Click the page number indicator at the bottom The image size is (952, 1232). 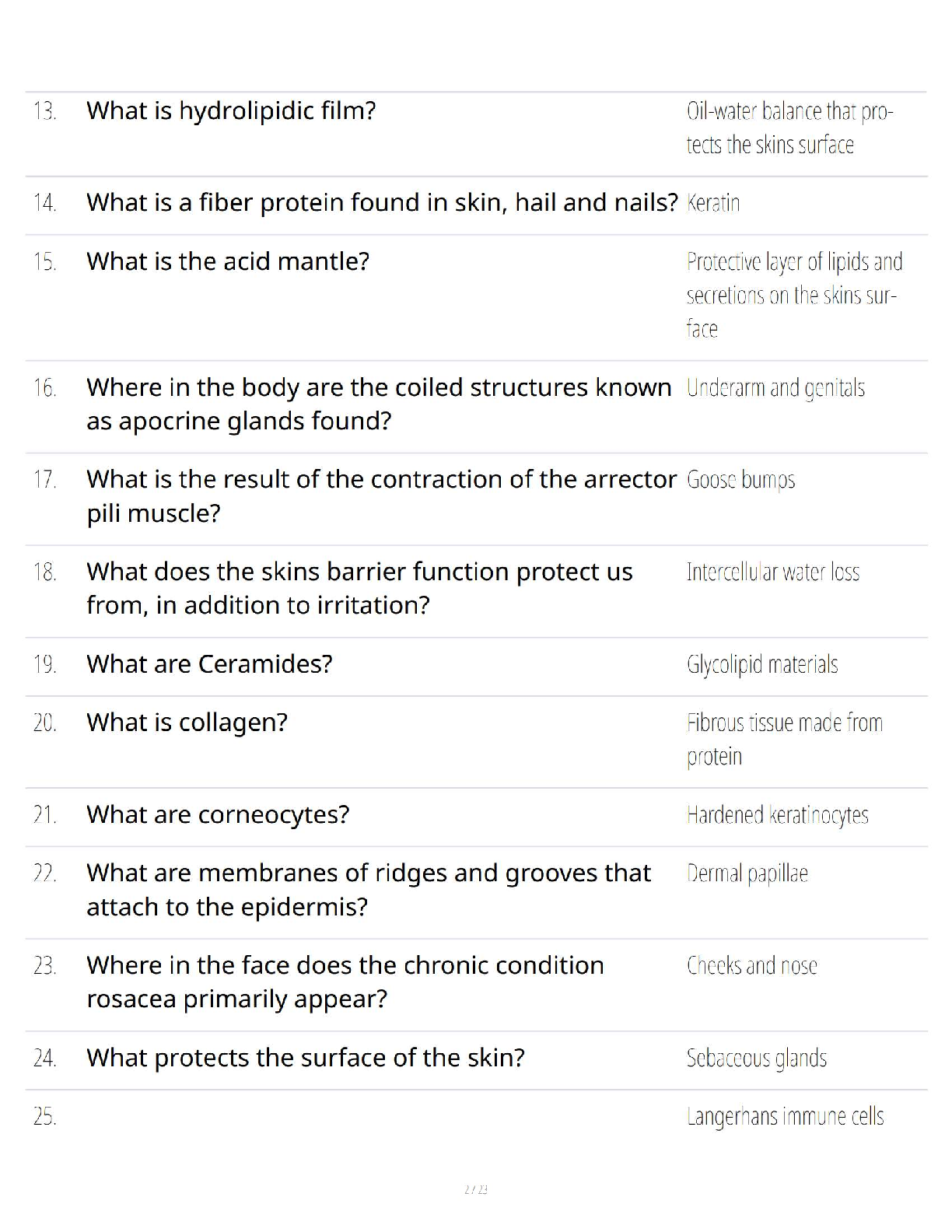coord(475,1189)
